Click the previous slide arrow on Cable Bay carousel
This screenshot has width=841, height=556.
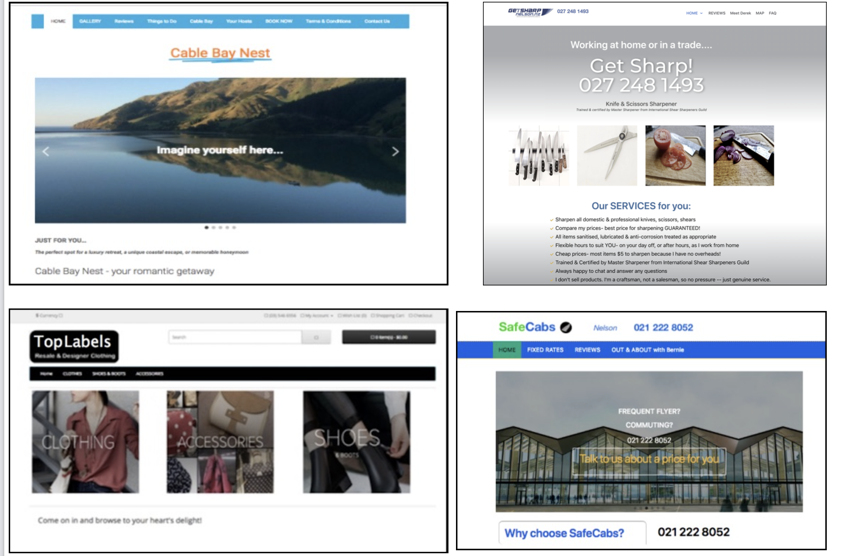(x=45, y=152)
